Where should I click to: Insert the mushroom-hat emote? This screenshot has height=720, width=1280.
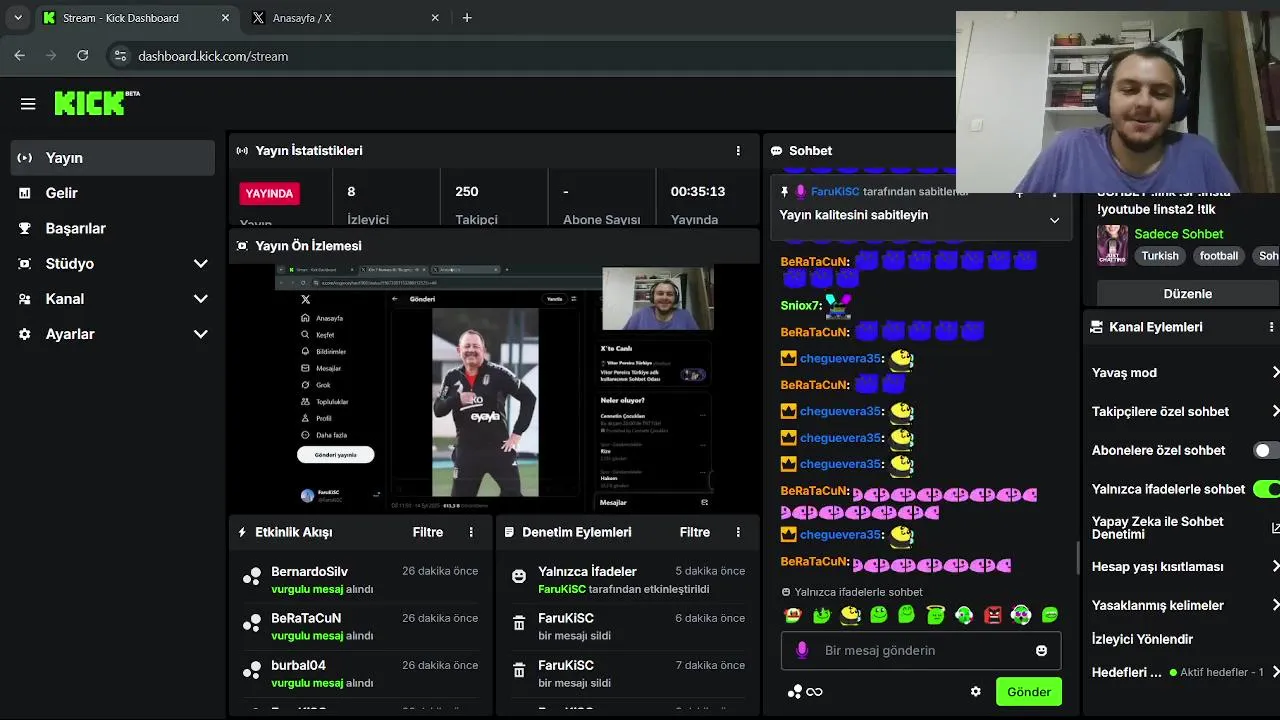[x=793, y=615]
